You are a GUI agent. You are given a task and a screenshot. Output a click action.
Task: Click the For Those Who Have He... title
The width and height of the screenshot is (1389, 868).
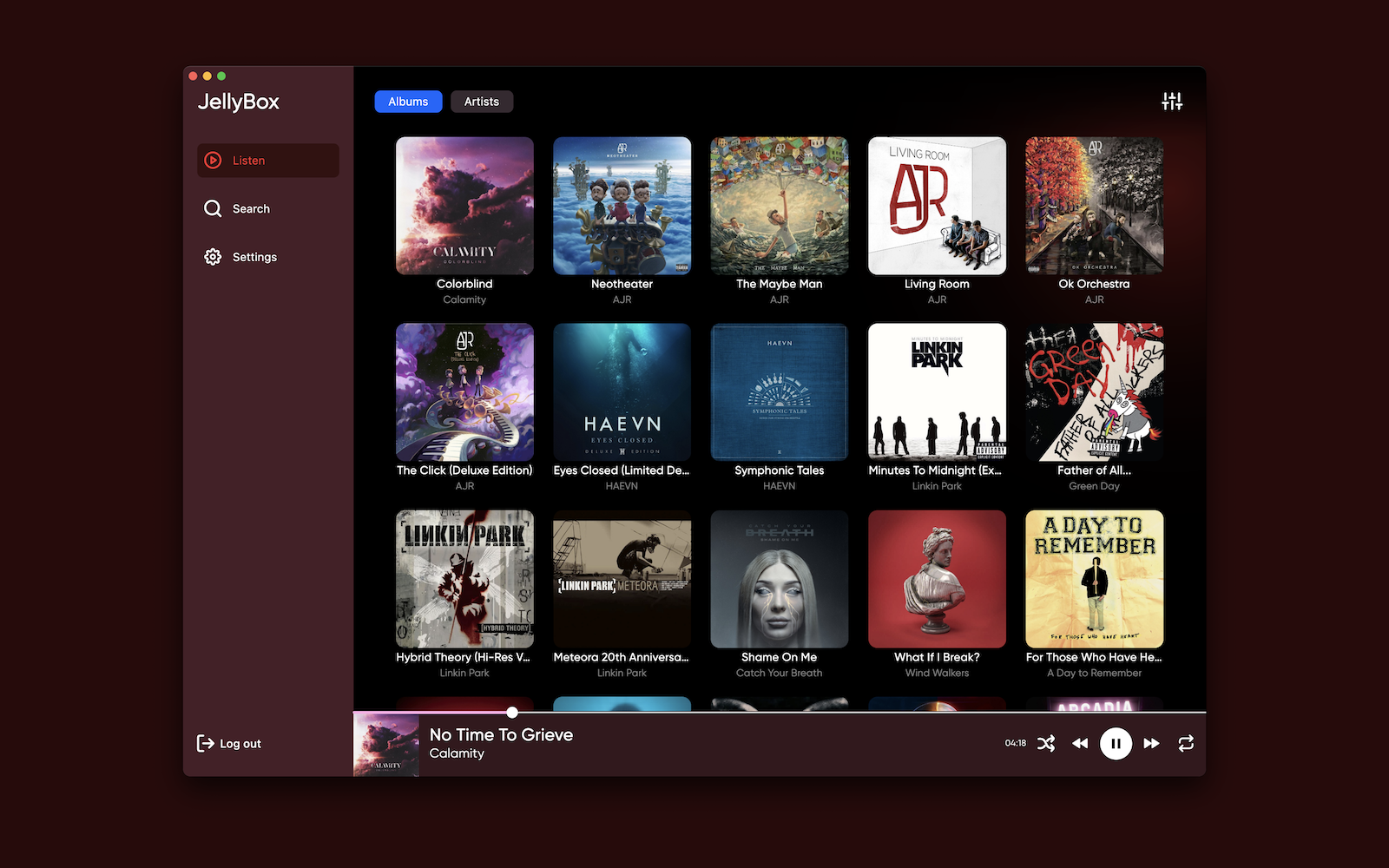(1094, 657)
